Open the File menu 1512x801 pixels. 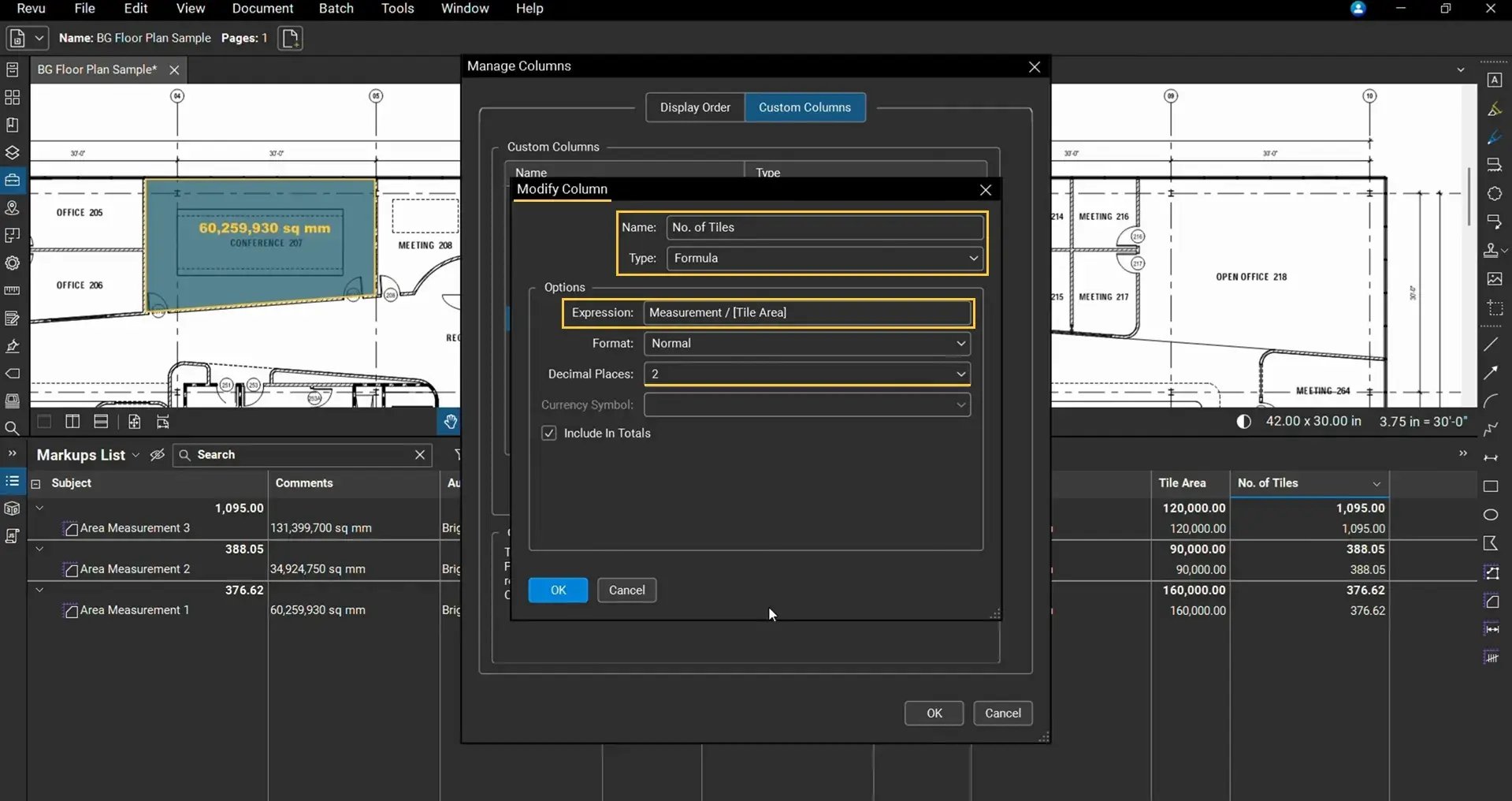click(84, 9)
